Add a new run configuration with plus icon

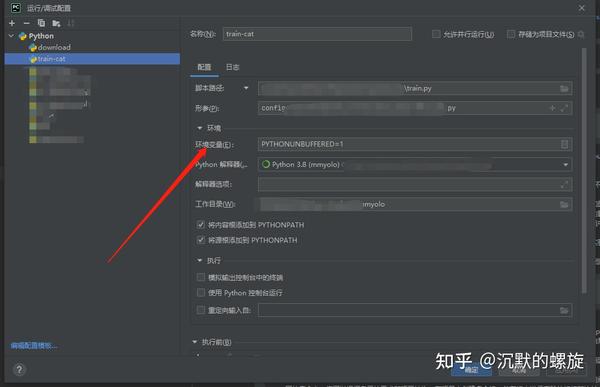click(x=12, y=23)
